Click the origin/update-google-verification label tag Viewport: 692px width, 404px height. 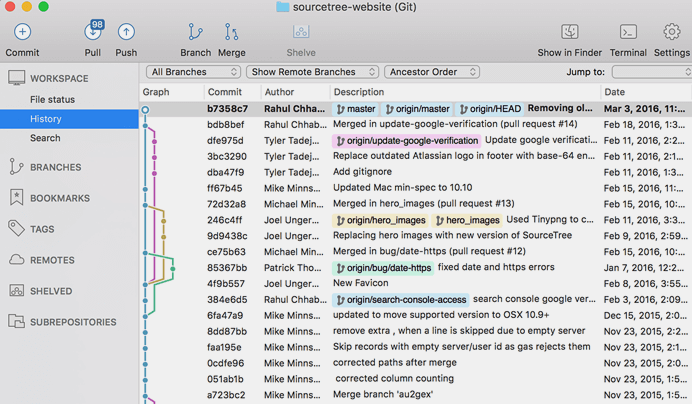click(406, 140)
